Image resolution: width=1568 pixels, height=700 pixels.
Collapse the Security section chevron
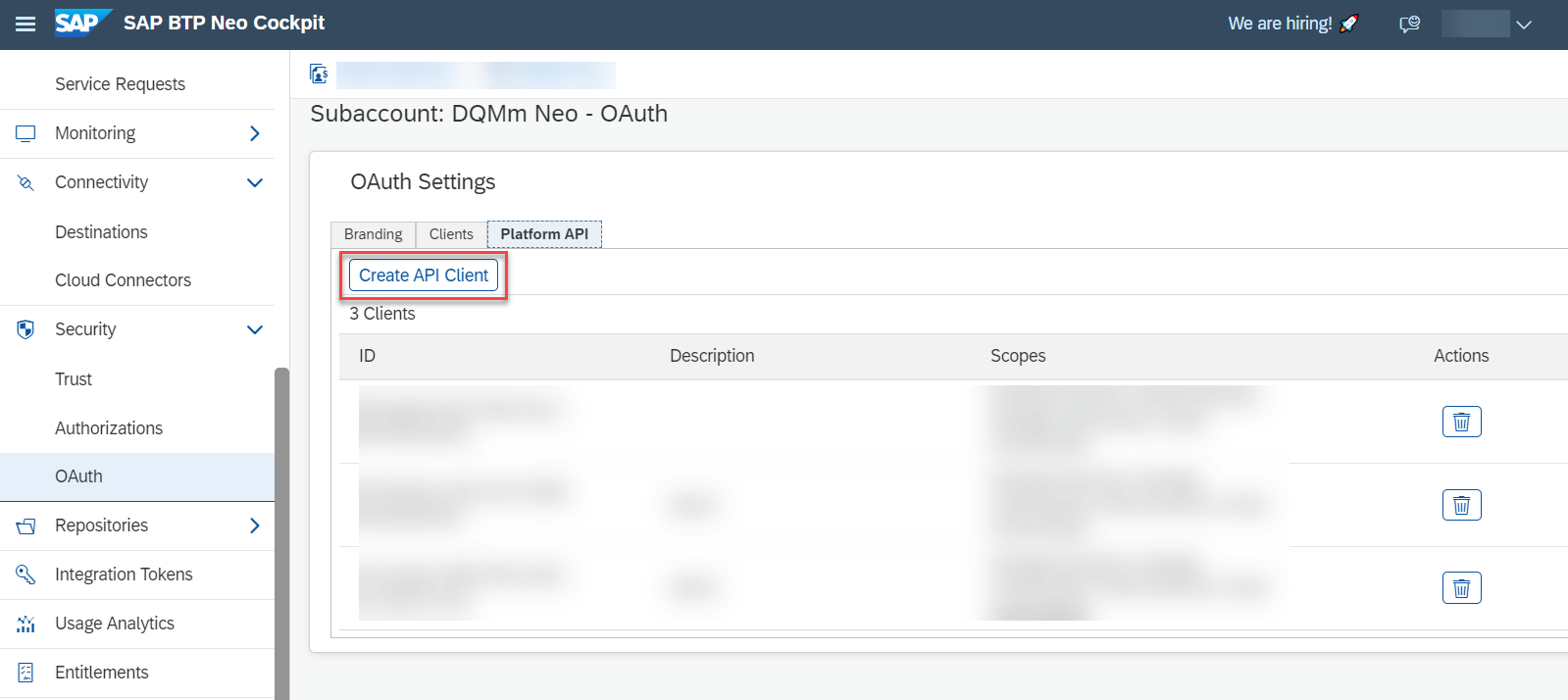coord(255,329)
